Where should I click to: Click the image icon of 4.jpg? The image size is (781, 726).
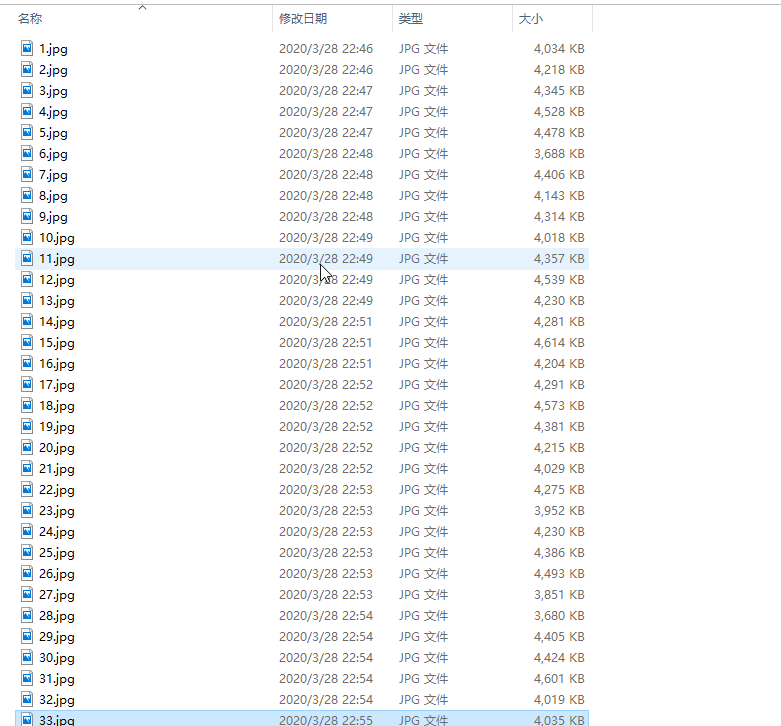tap(27, 111)
